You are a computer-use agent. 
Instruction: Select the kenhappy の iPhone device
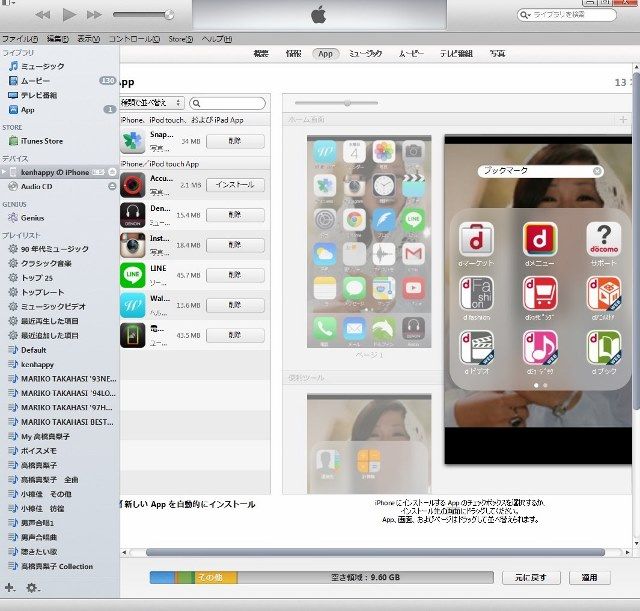[x=55, y=172]
